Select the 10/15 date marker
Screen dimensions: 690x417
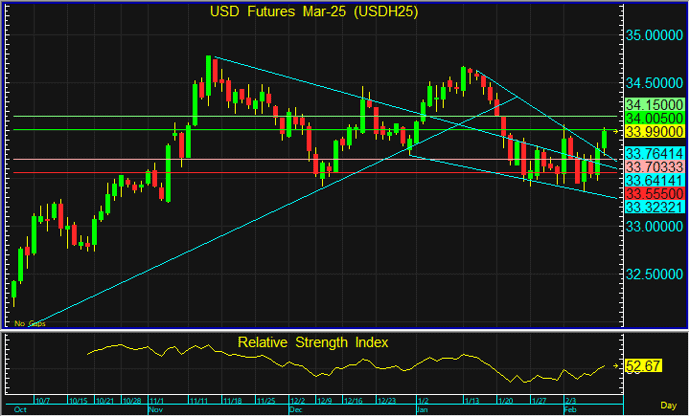click(x=78, y=401)
